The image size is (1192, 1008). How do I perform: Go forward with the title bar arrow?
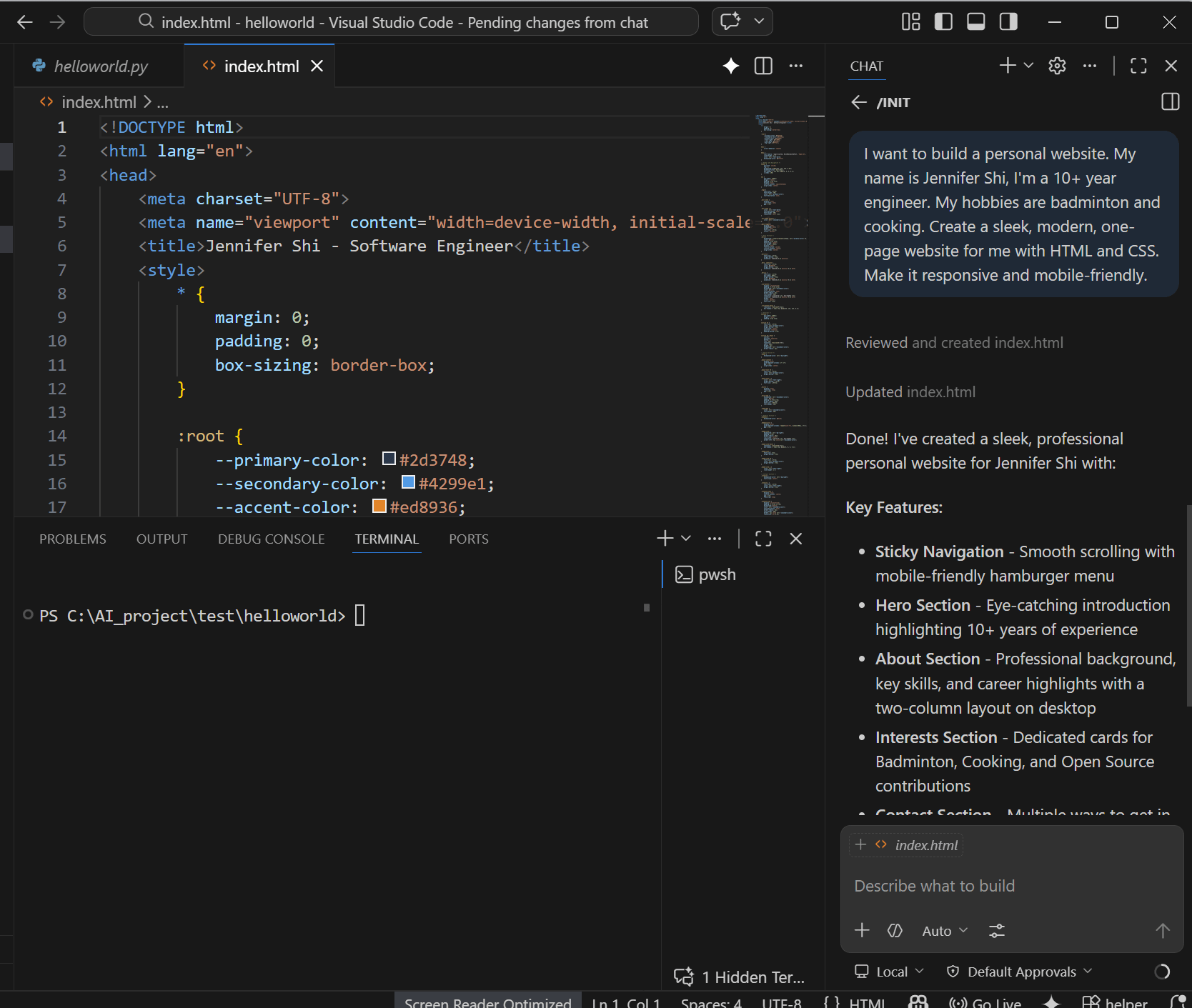click(57, 22)
